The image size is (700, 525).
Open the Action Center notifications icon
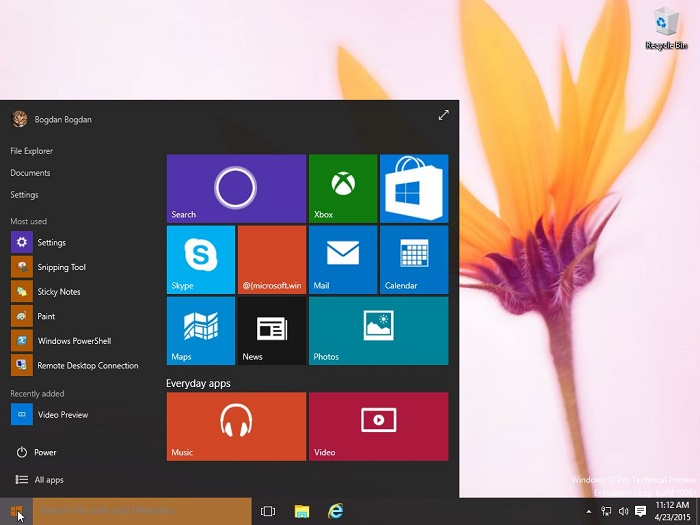coord(641,511)
